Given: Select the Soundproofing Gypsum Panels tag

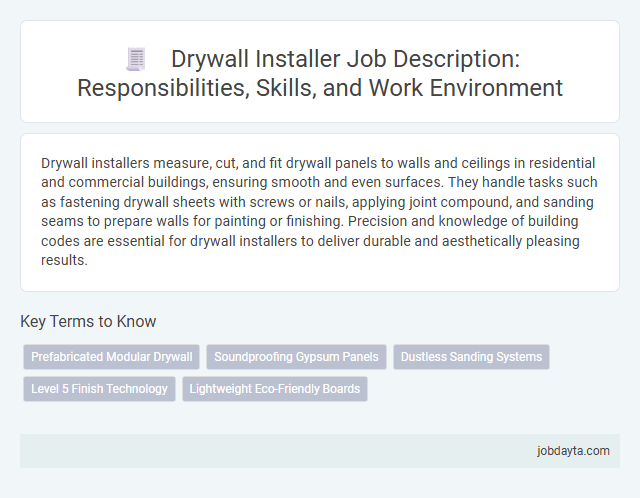Looking at the screenshot, I should pyautogui.click(x=296, y=357).
